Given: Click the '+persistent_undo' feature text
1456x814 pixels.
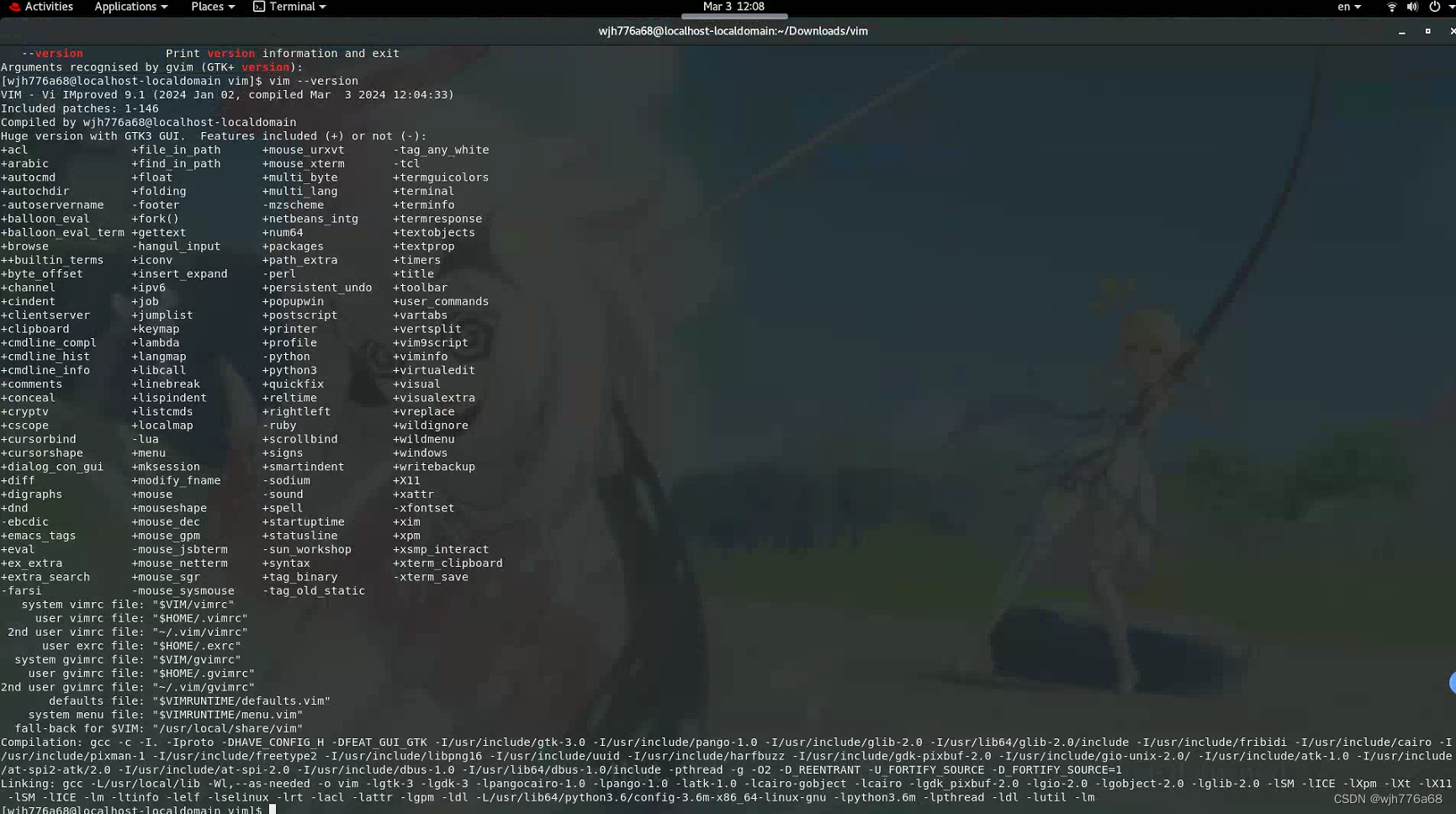Looking at the screenshot, I should click(x=317, y=288).
